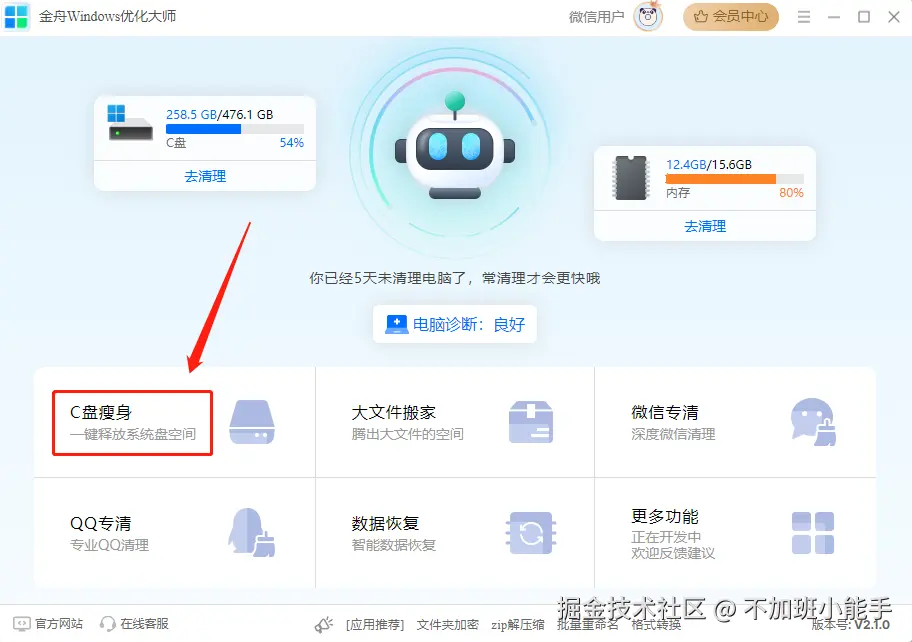
Task: Open the 会员中心 member center
Action: tap(731, 16)
